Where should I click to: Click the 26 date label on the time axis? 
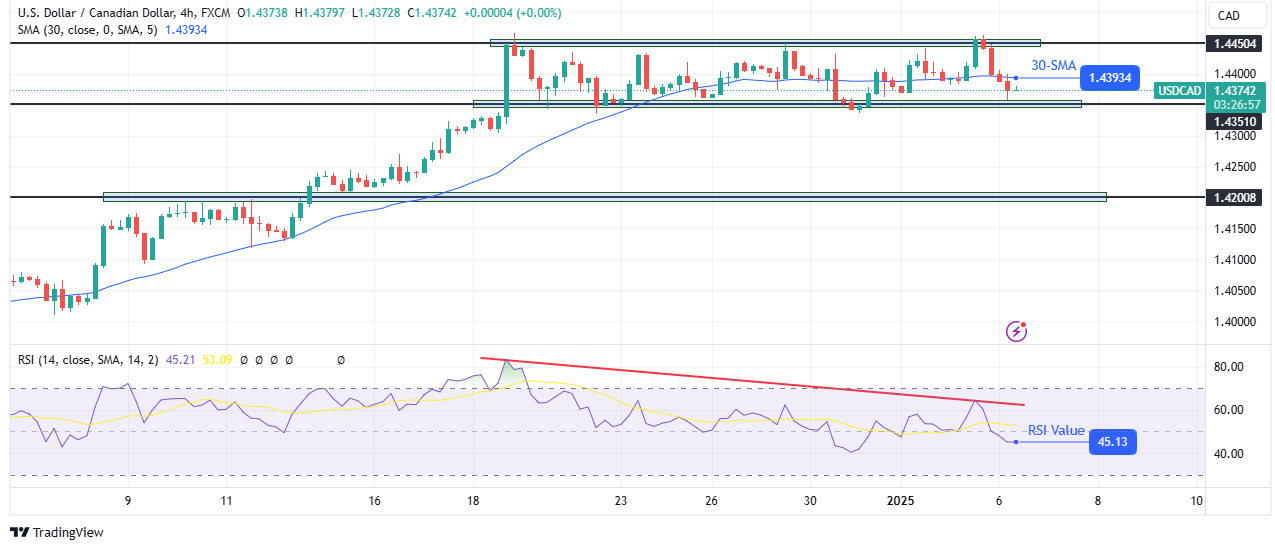tap(711, 500)
